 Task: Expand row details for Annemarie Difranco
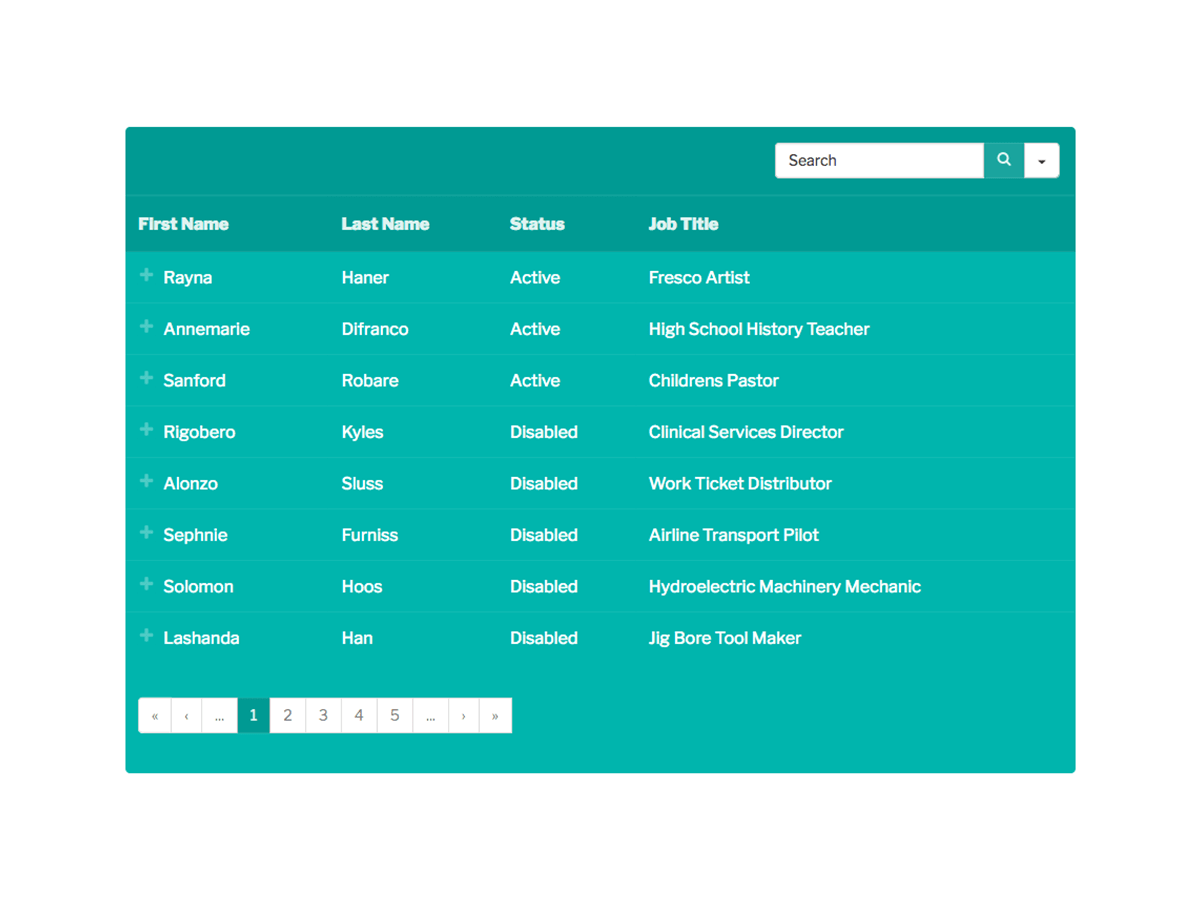point(146,327)
